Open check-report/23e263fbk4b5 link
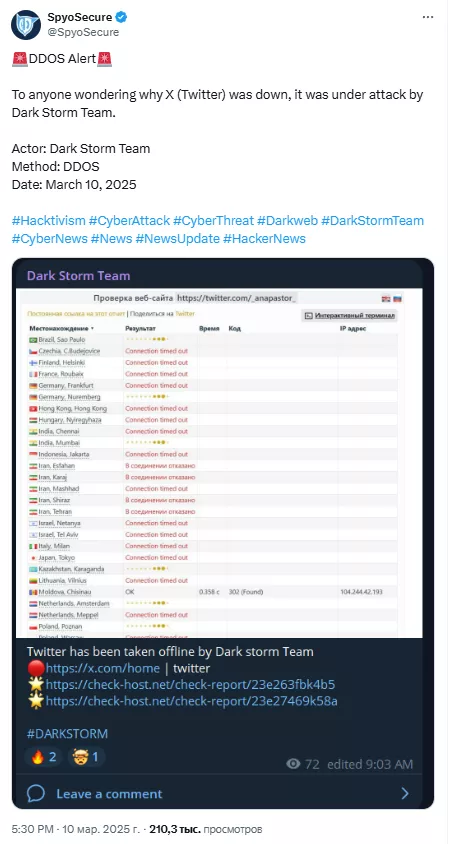The image size is (450, 844). click(190, 685)
